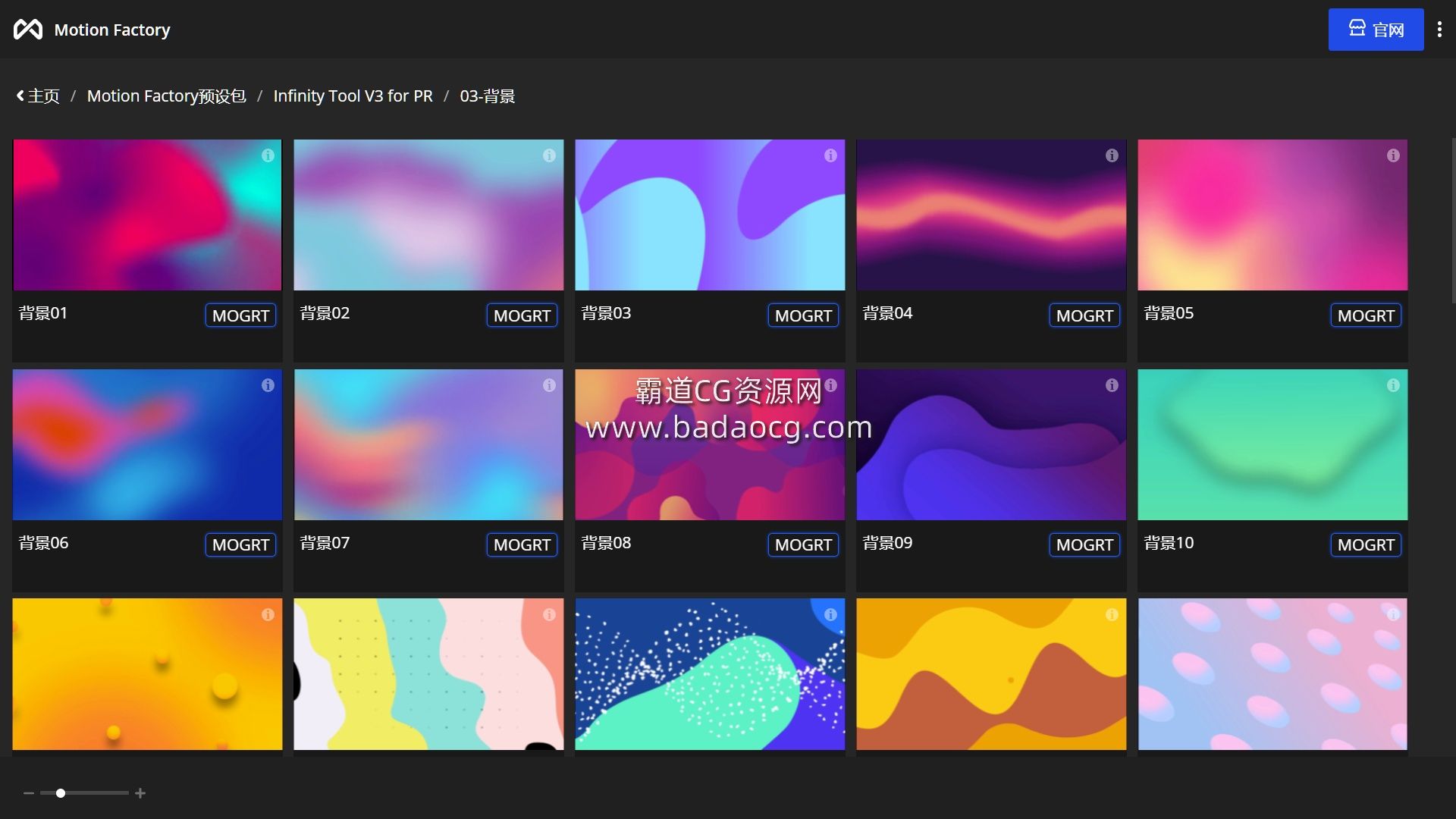Increase thumbnail size with plus button
This screenshot has width=1456, height=819.
point(140,793)
